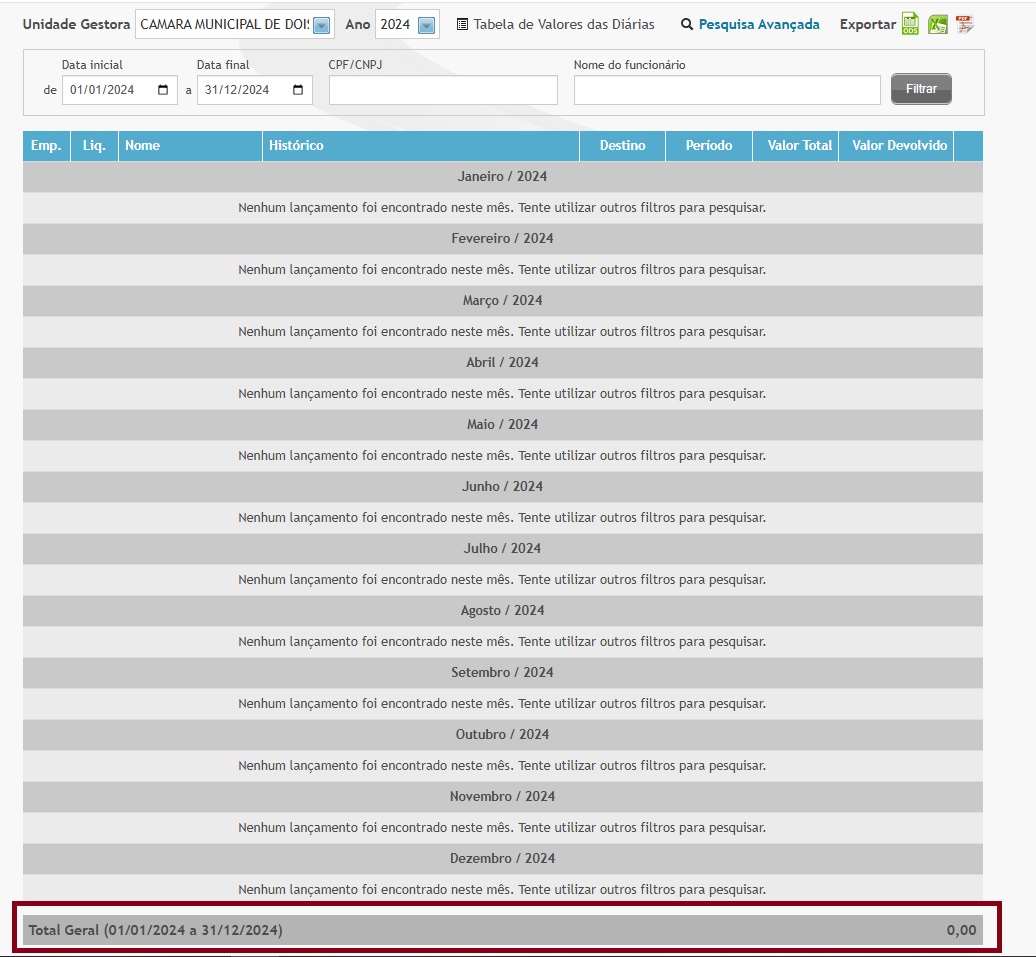
Task: Export the report as Excel spreadsheet
Action: [x=937, y=25]
